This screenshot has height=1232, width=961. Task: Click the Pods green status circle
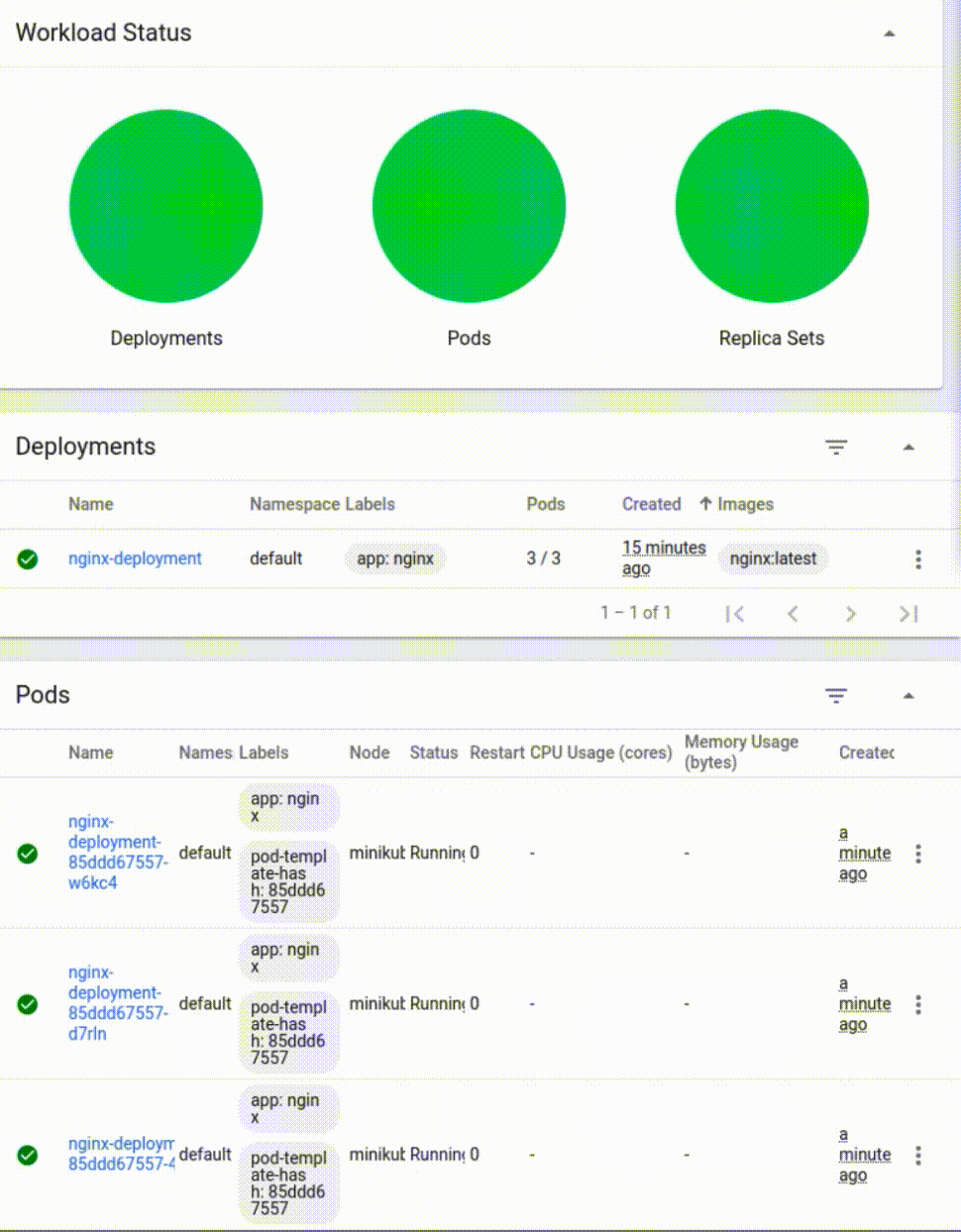[469, 206]
